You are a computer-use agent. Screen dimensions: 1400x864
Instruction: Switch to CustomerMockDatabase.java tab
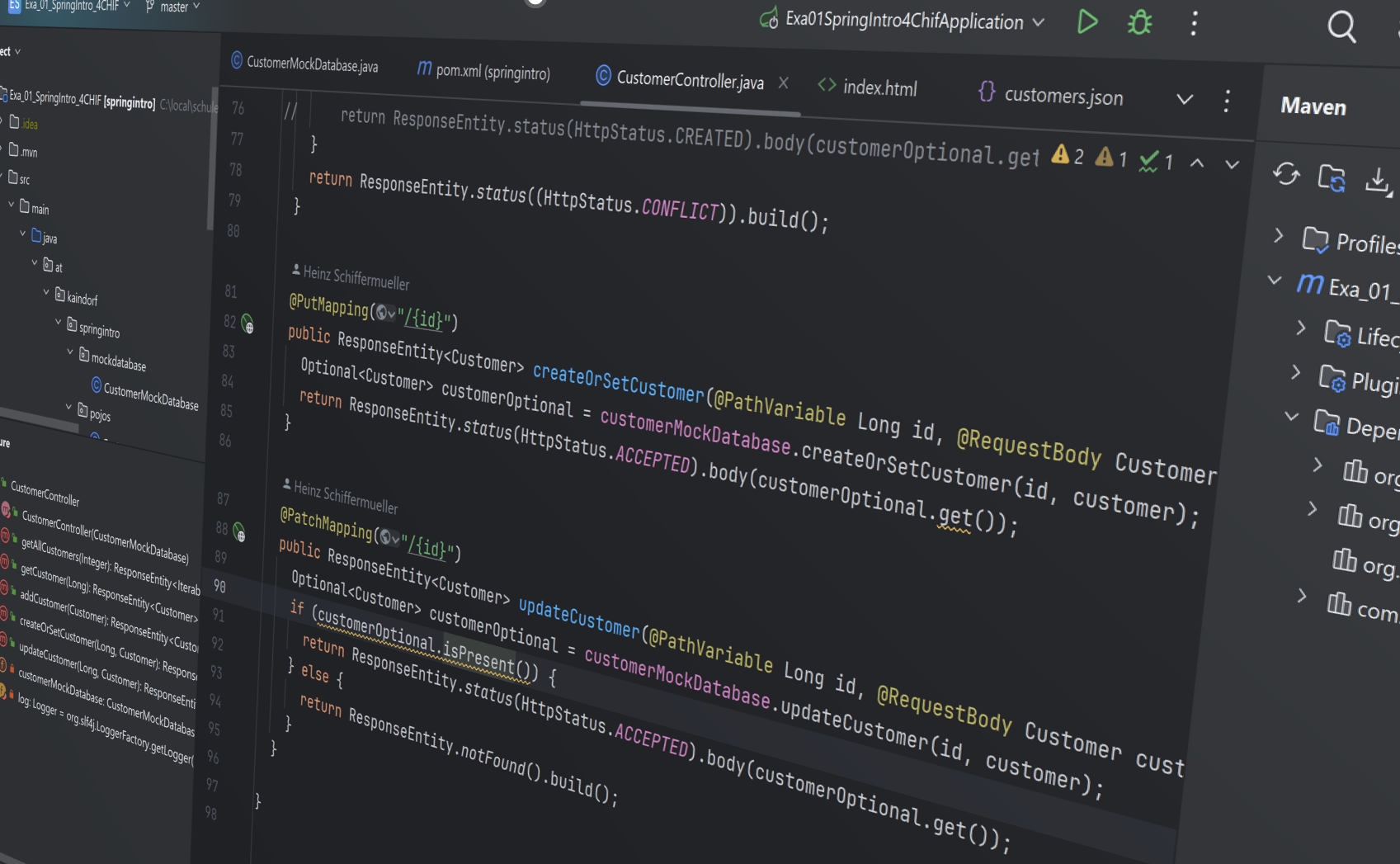click(304, 64)
